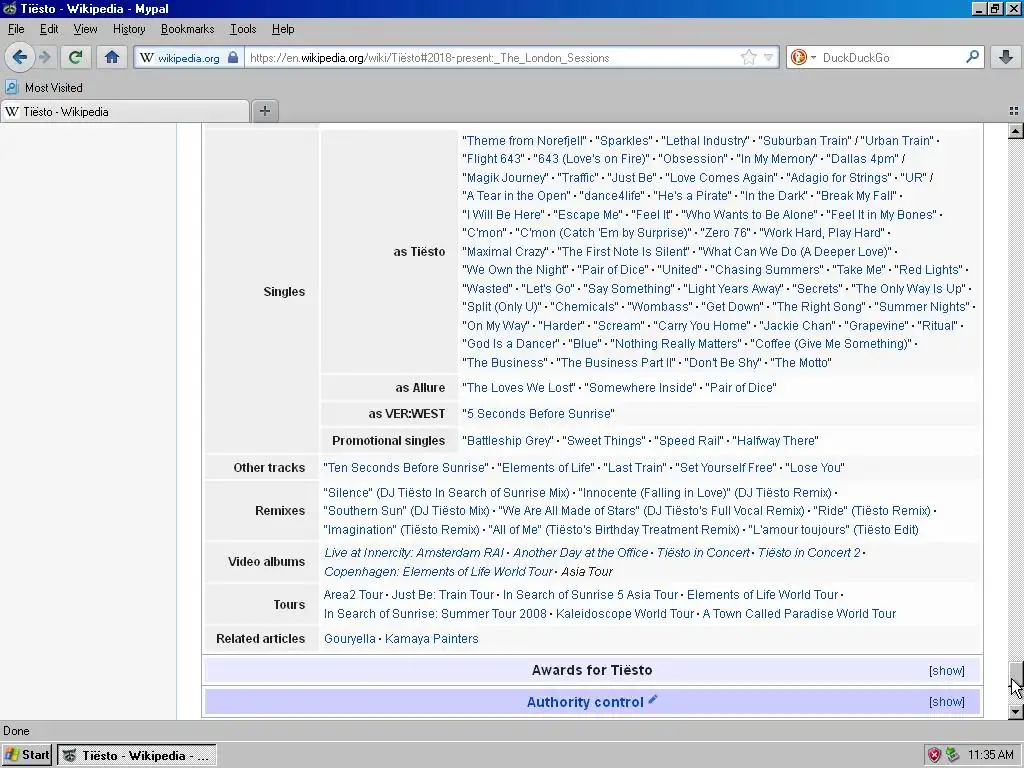Click "The Loves We Lost" Allure single
1024x768 pixels.
(x=519, y=387)
